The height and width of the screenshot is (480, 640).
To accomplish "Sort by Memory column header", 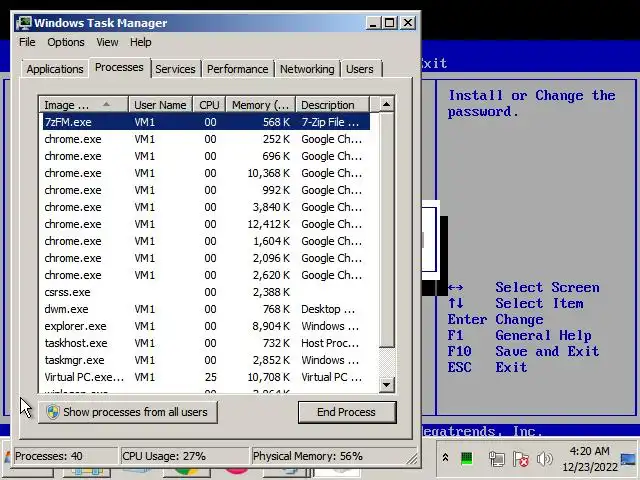I will (x=260, y=105).
